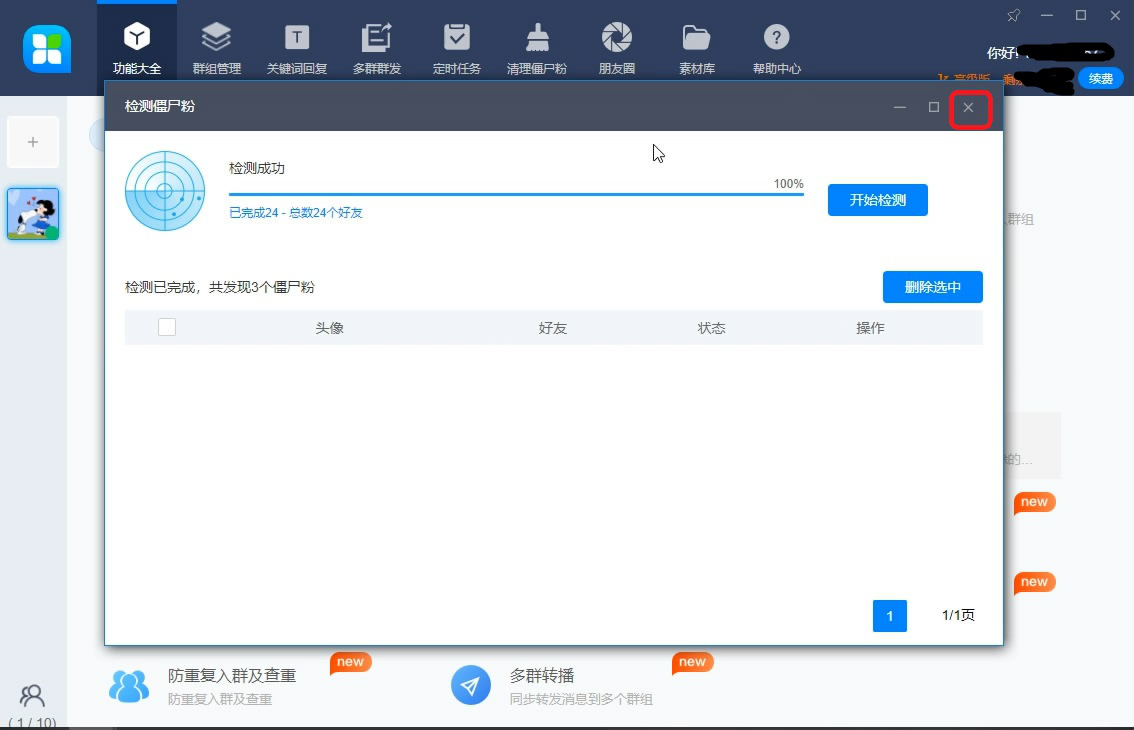The height and width of the screenshot is (730, 1134).
Task: Open 帮助中心 question mark icon
Action: pos(776,38)
